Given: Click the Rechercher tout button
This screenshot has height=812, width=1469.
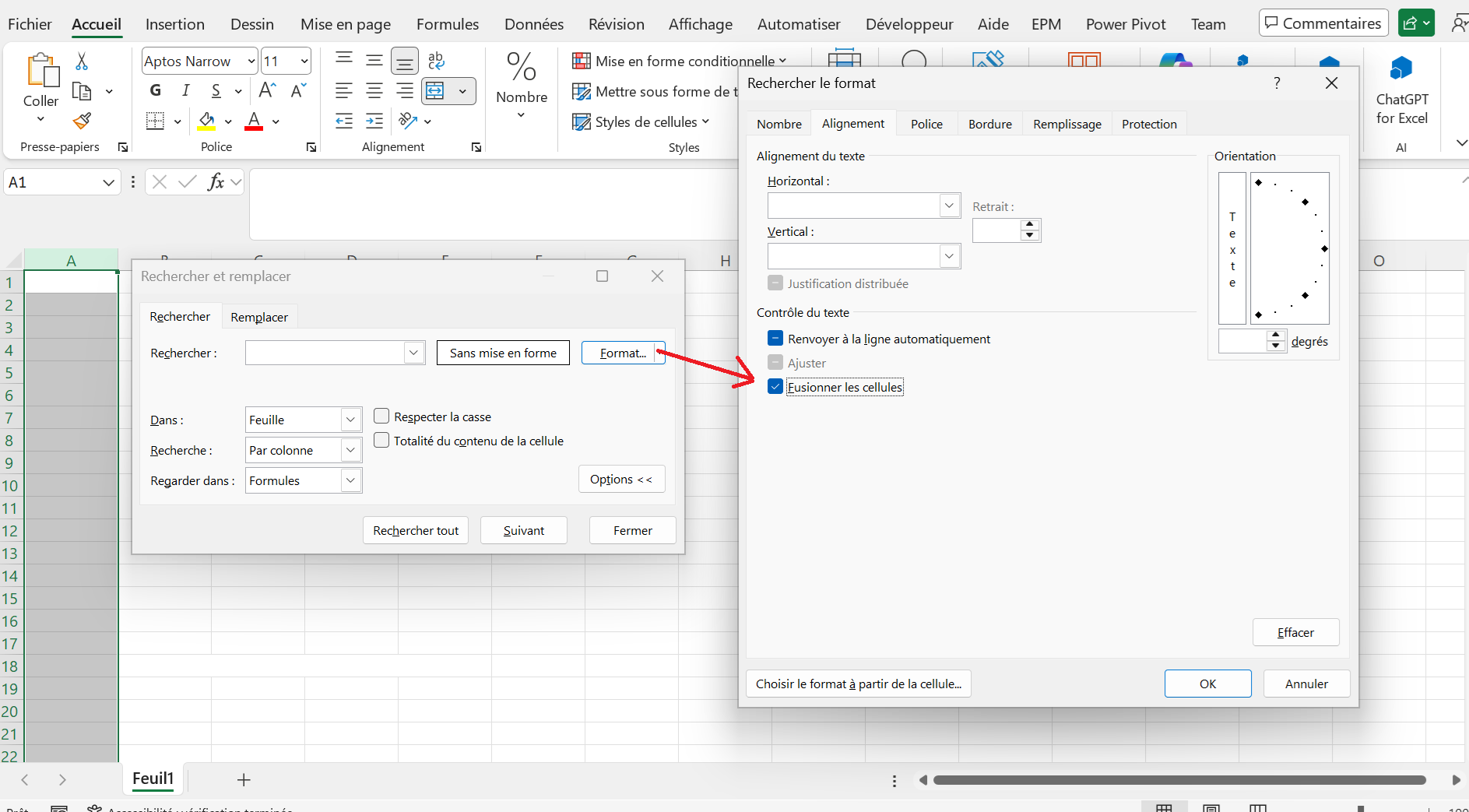Looking at the screenshot, I should coord(416,530).
